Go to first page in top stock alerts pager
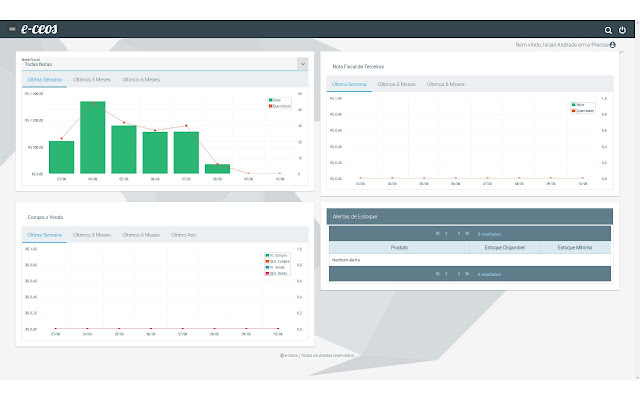Image resolution: width=640 pixels, height=400 pixels. click(x=438, y=233)
